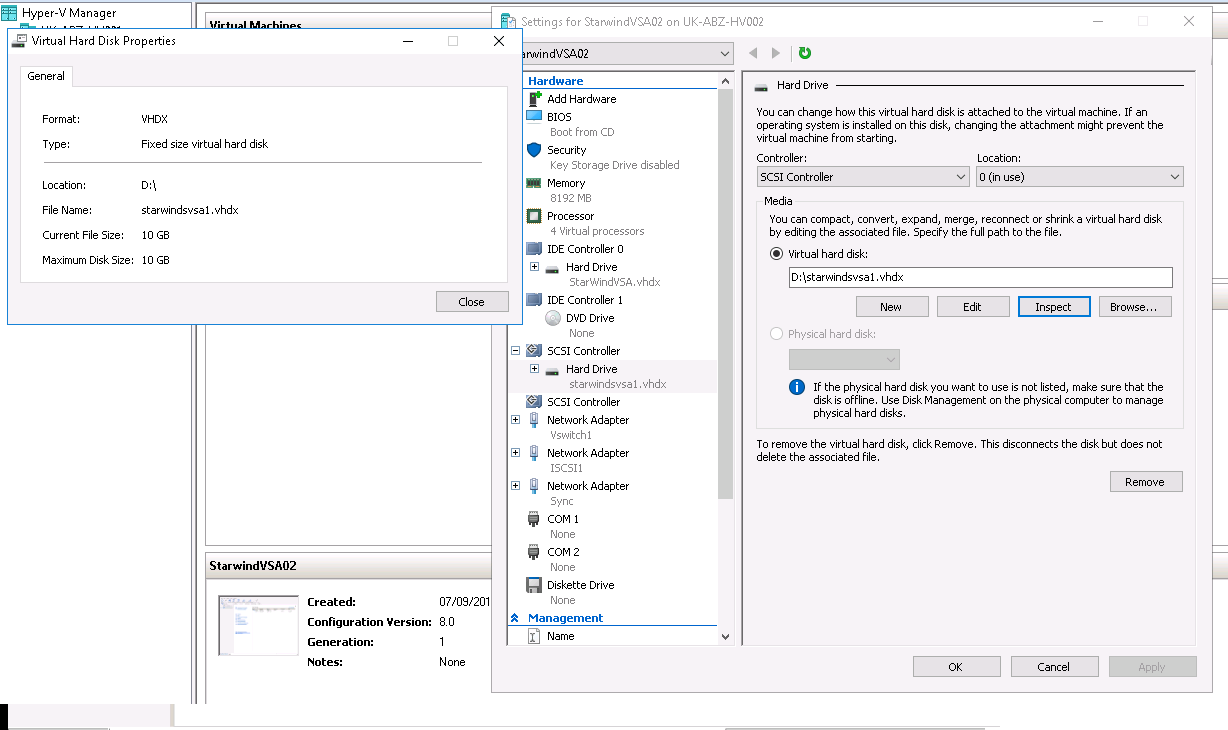Click the New button
This screenshot has width=1228, height=730.
point(891,307)
